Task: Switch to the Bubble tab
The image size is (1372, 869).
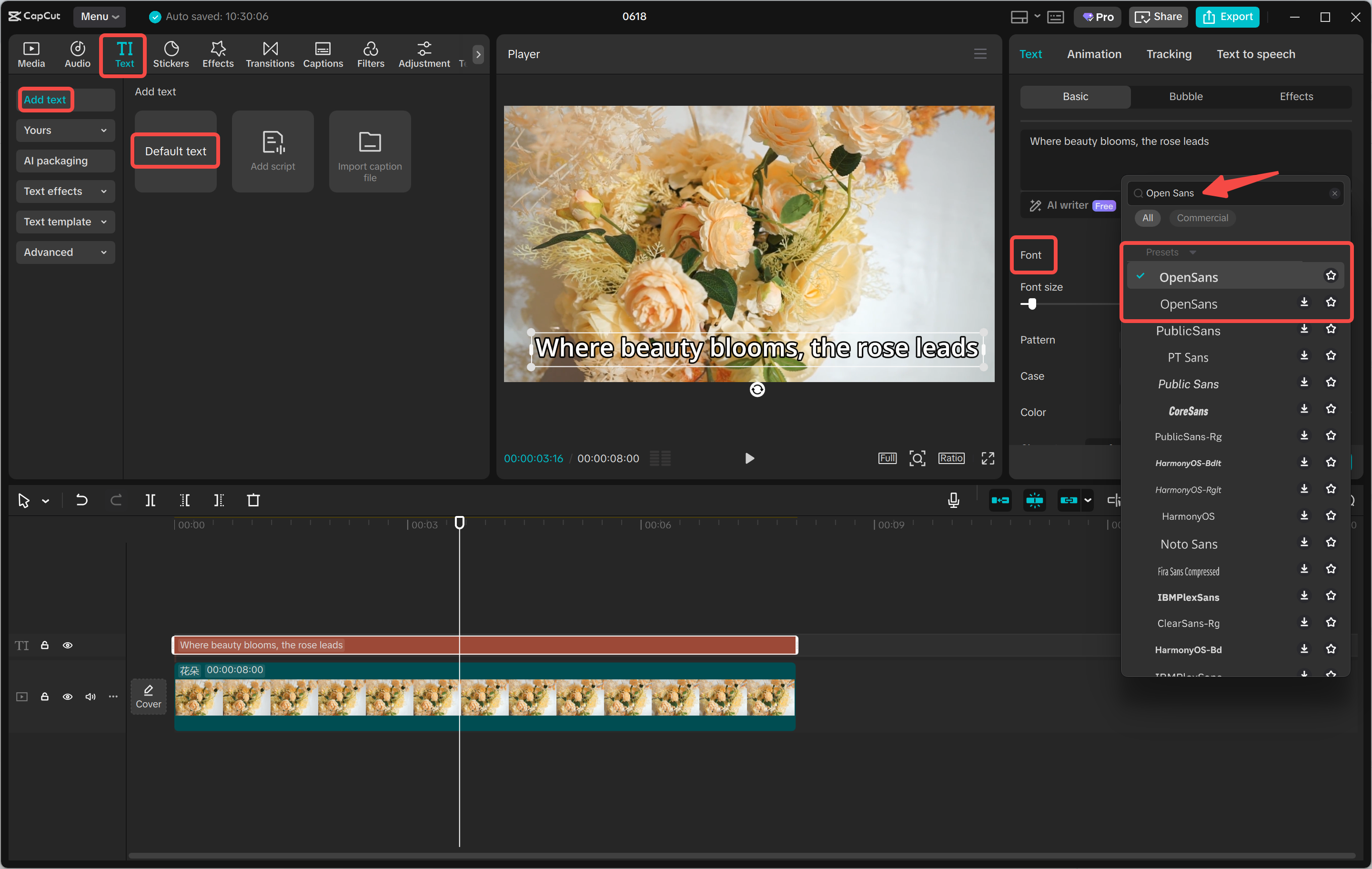Action: point(1185,97)
